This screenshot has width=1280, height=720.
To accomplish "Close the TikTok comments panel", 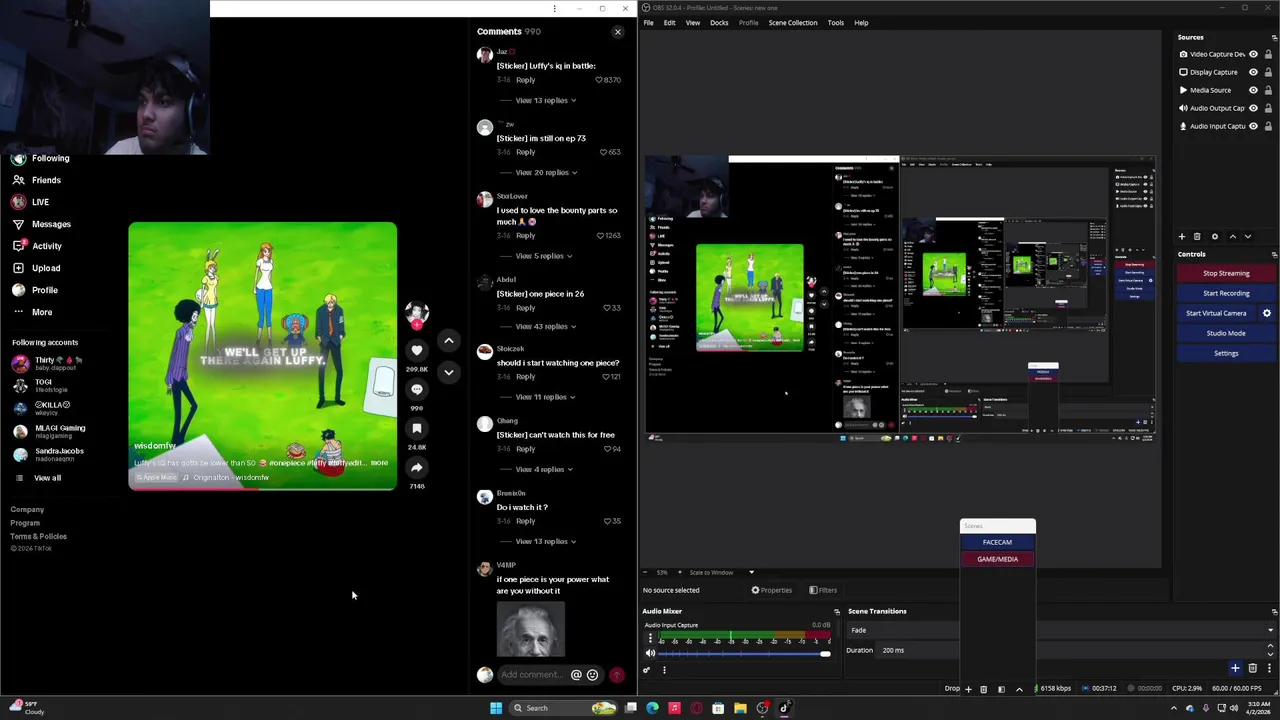I will [x=617, y=32].
